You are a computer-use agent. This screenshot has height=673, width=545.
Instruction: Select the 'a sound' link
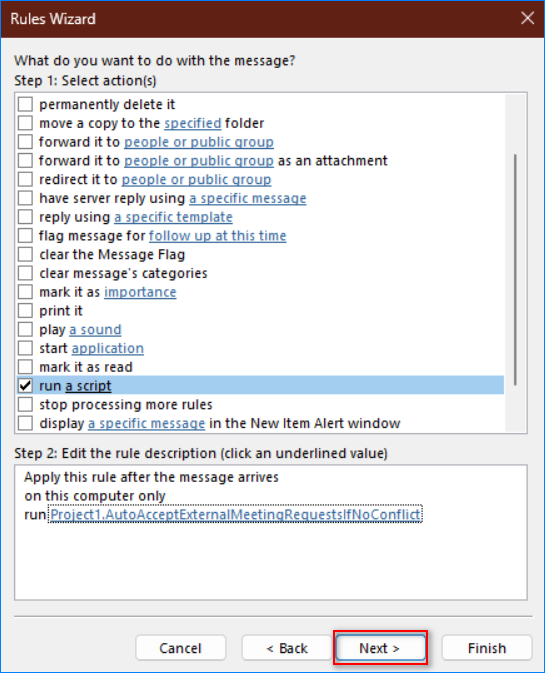coord(95,330)
